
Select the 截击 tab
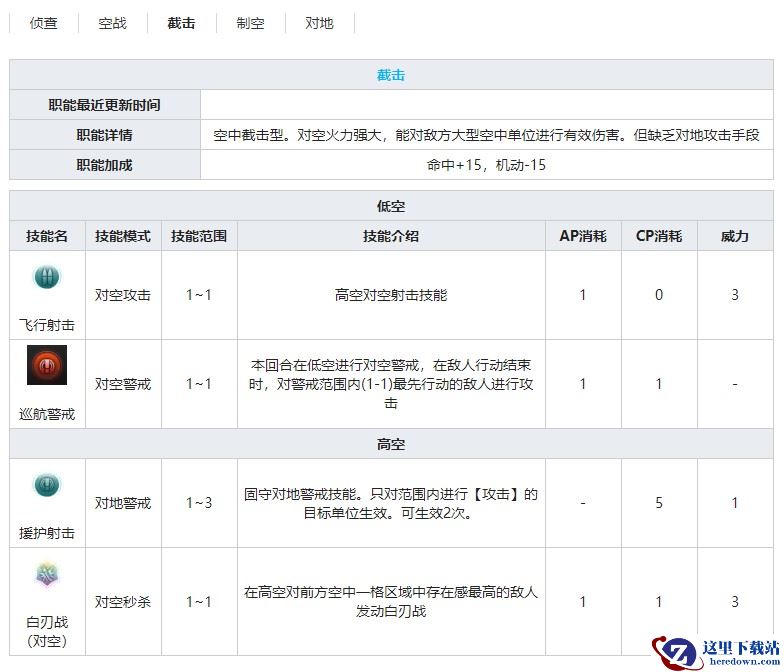click(x=181, y=23)
